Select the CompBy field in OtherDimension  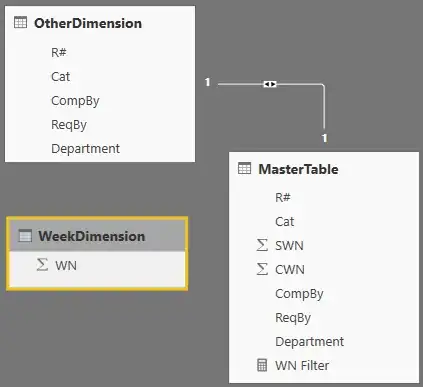tap(75, 101)
